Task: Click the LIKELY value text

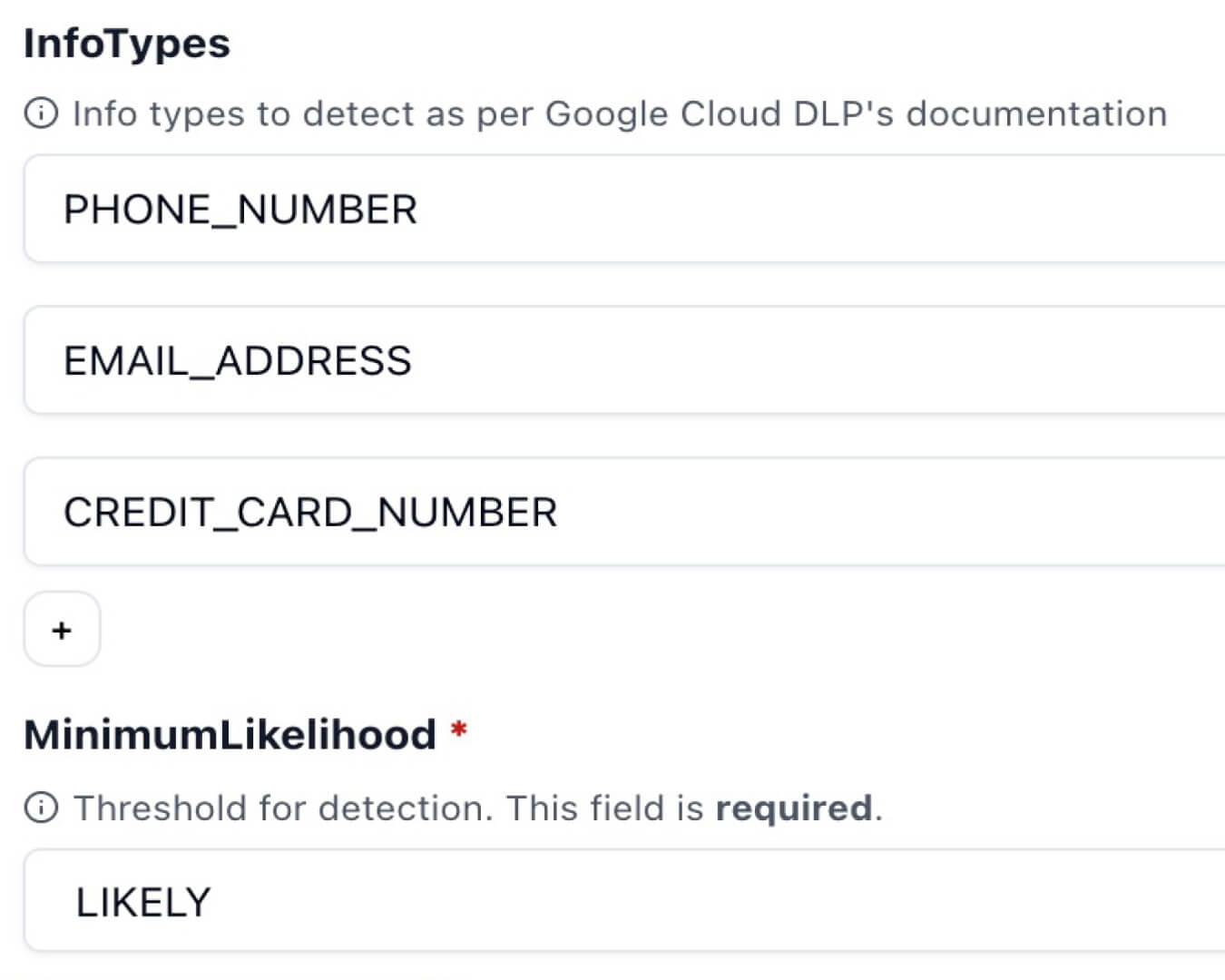Action: pyautogui.click(x=143, y=902)
